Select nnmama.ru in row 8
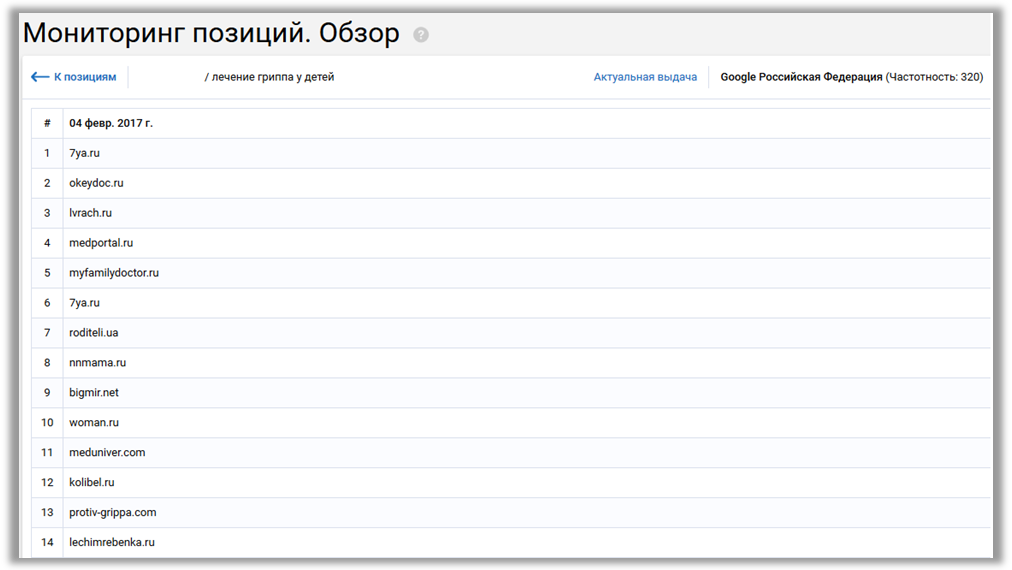Image resolution: width=1012 pixels, height=570 pixels. point(97,363)
